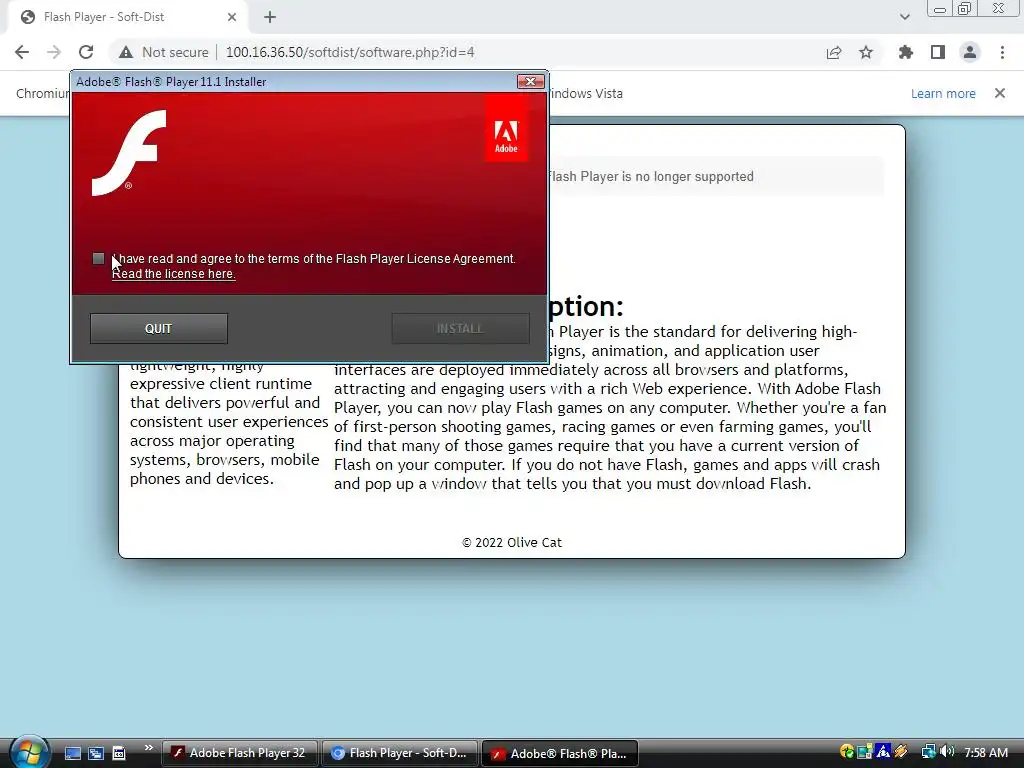Go back with the browser back arrow
Screen dimensions: 1024x768
click(22, 52)
